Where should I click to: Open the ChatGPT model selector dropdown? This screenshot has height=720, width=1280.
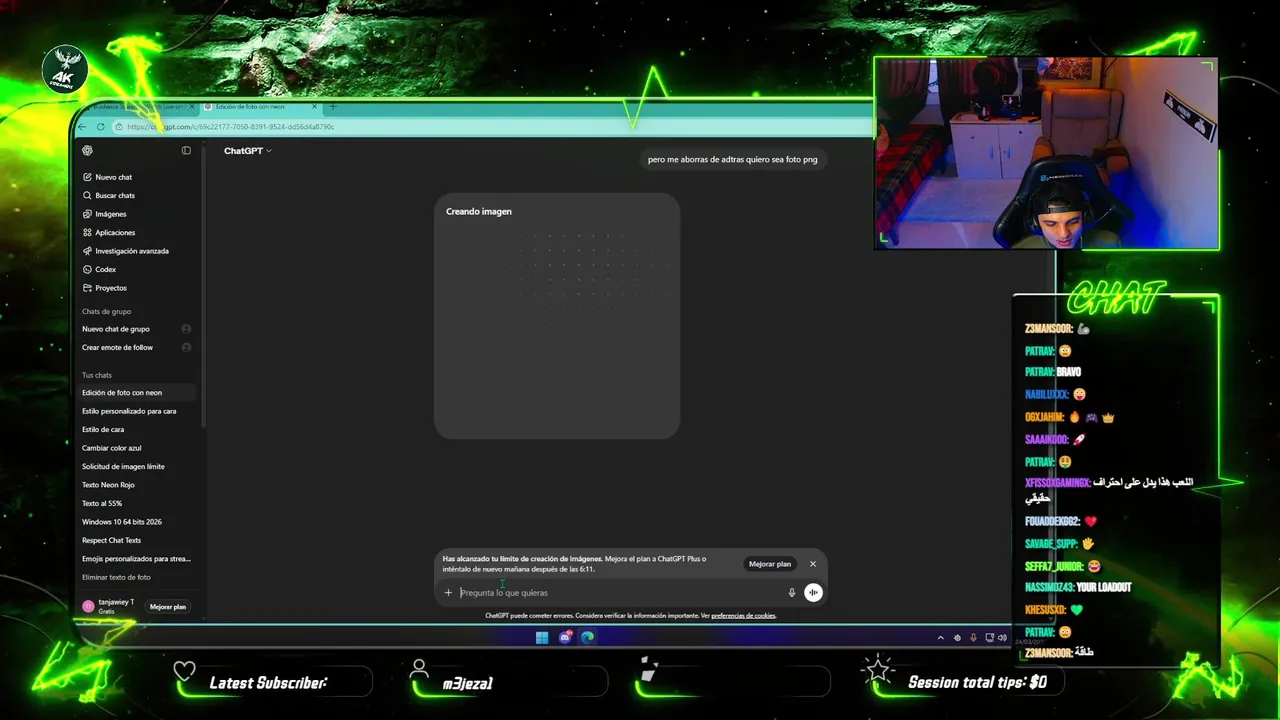[247, 151]
